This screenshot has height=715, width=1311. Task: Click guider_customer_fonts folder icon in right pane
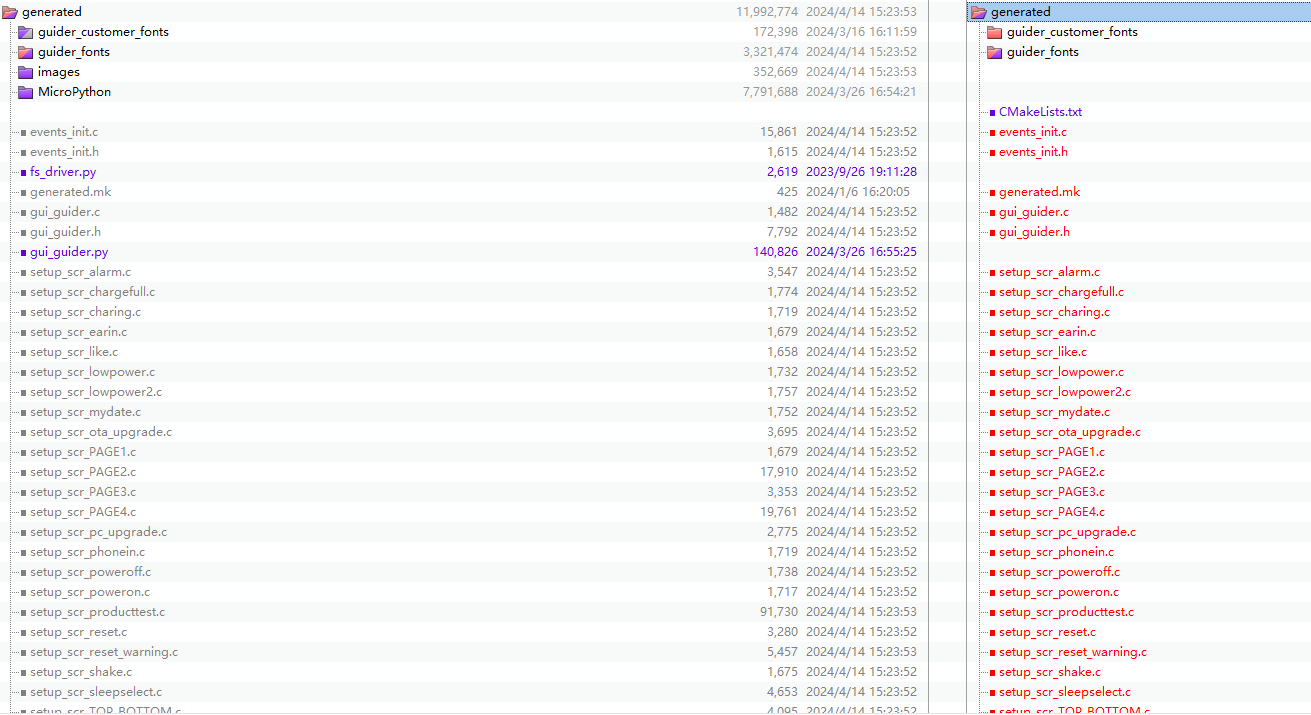click(995, 32)
